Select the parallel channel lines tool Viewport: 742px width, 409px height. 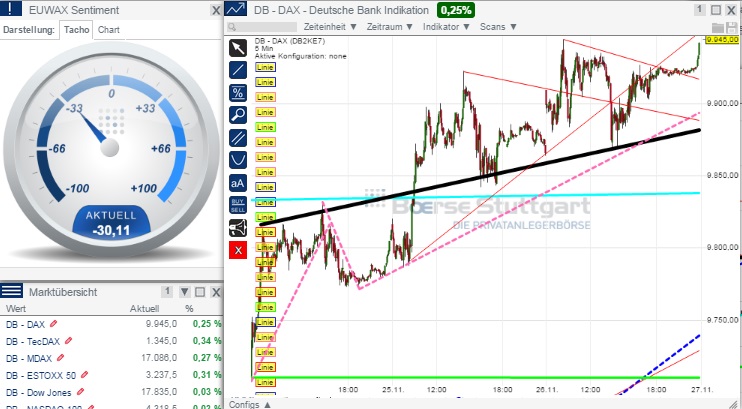238,138
